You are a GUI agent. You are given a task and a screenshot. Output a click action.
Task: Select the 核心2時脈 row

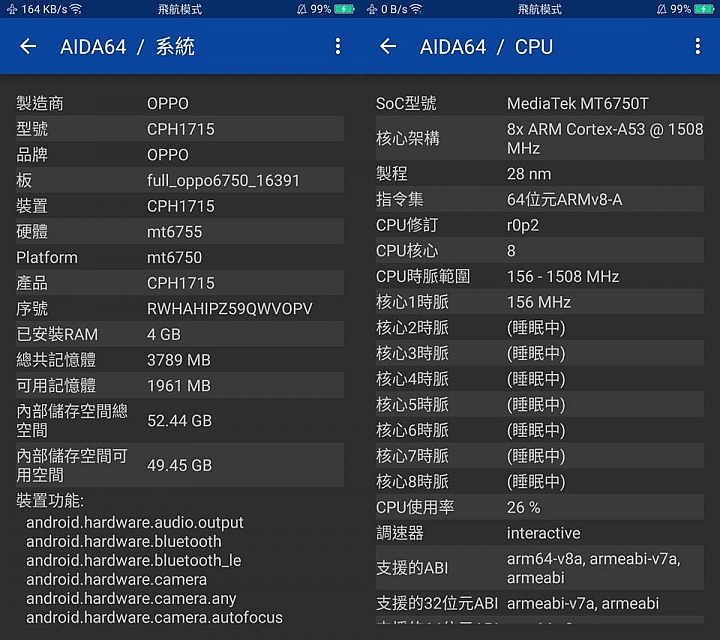[540, 328]
